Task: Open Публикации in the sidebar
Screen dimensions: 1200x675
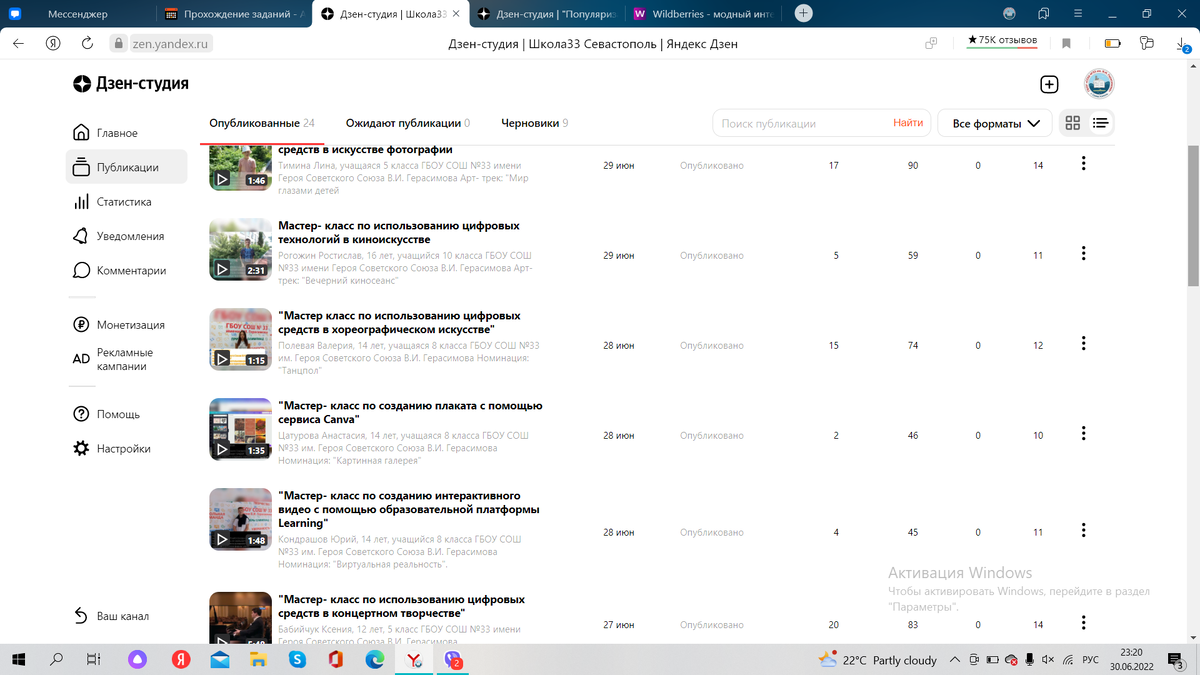Action: coord(126,167)
